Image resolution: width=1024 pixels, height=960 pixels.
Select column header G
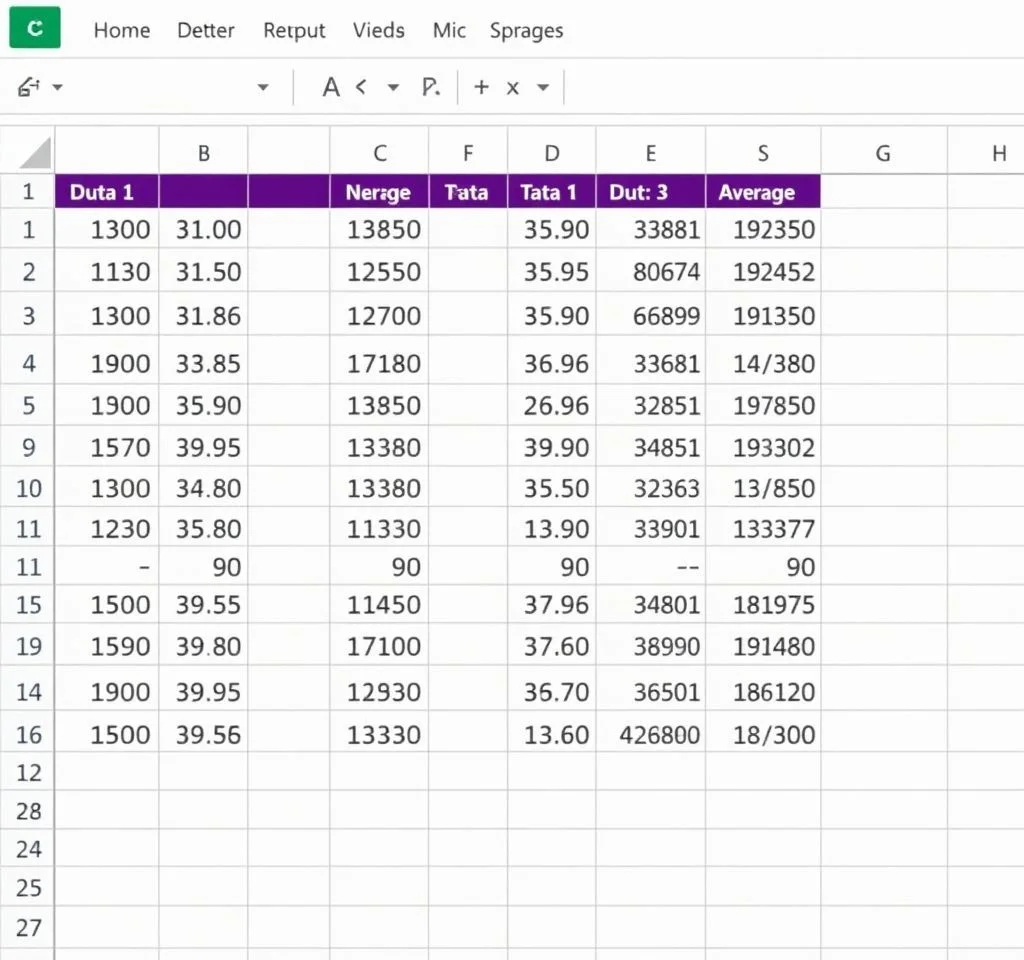(x=882, y=154)
